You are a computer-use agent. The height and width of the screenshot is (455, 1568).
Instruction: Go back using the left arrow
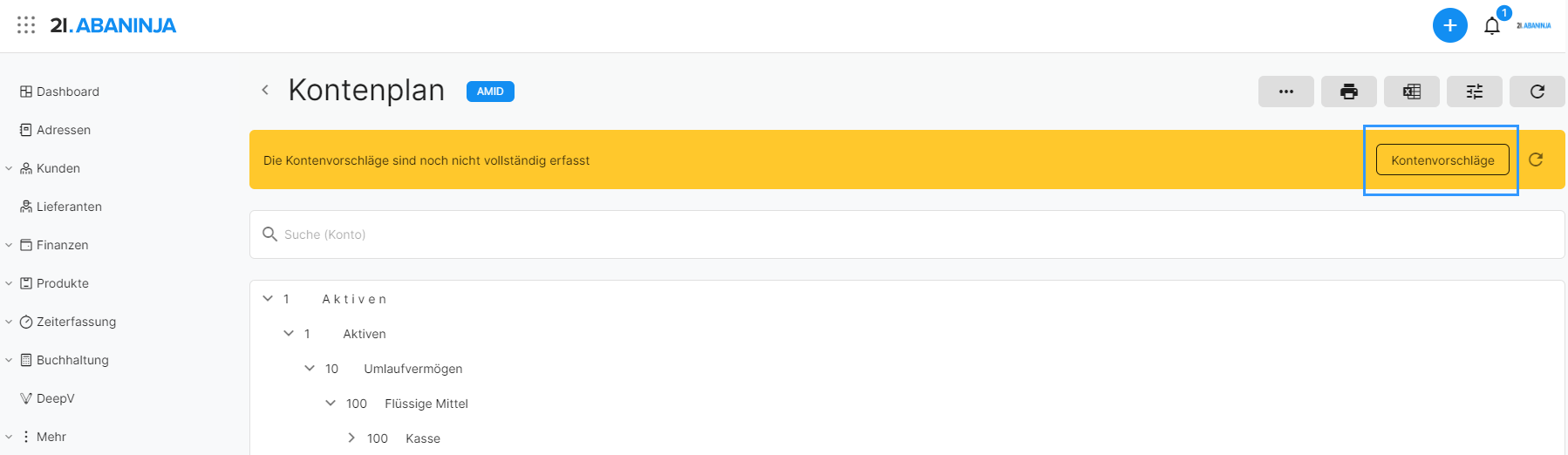click(x=265, y=90)
